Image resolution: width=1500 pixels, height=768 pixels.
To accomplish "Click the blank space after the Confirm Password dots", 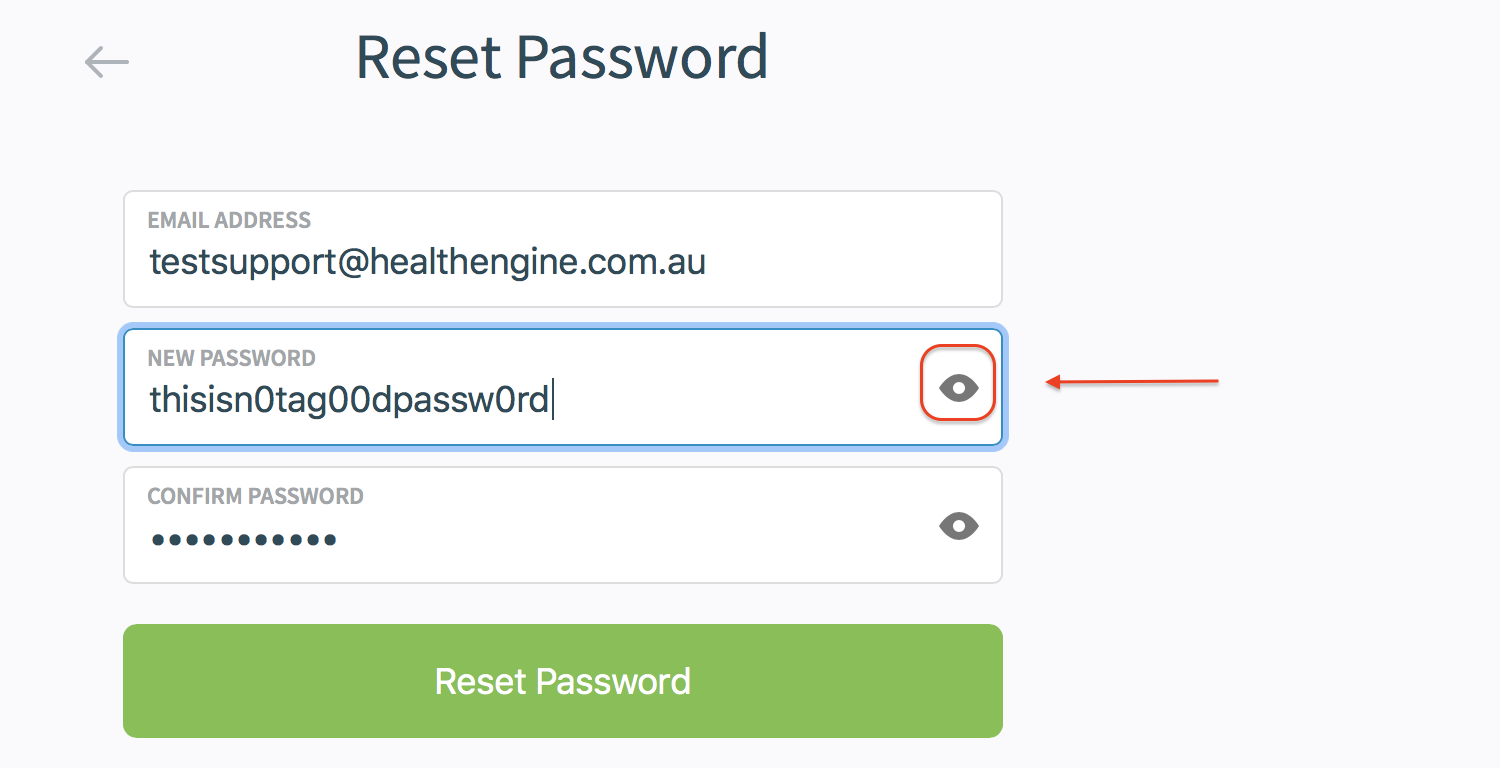I will pyautogui.click(x=620, y=540).
